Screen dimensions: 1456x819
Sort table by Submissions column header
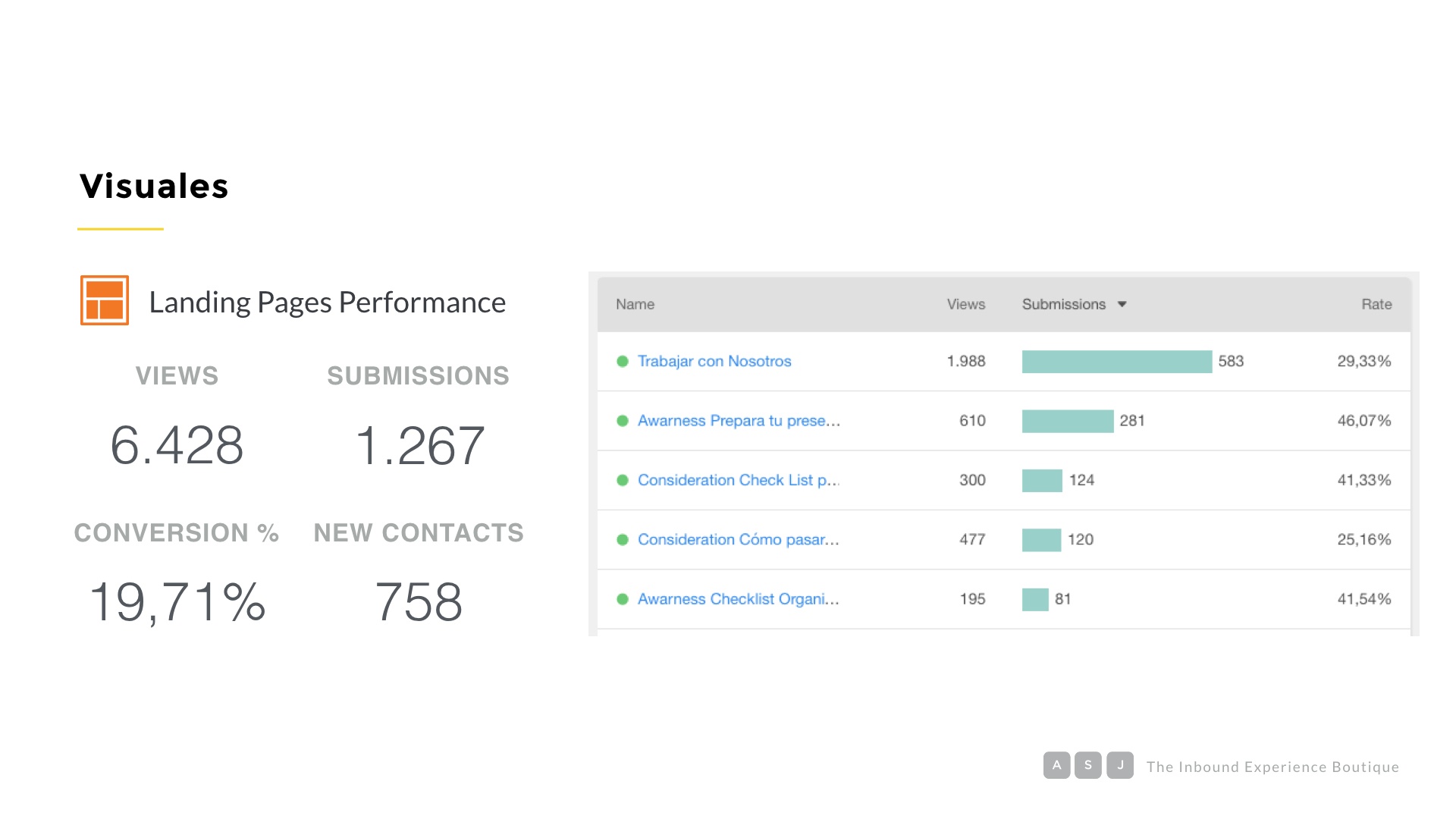[x=1064, y=304]
